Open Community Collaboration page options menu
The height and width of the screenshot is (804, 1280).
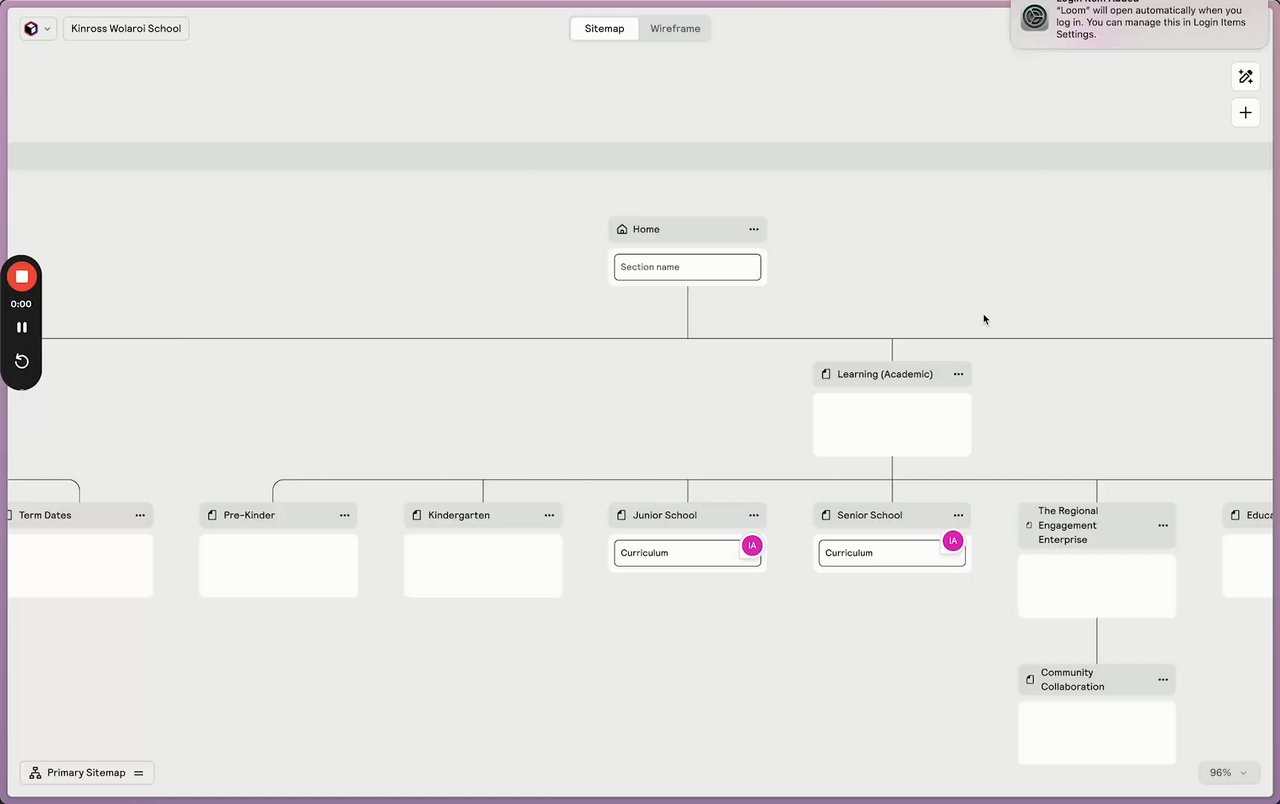point(1163,680)
